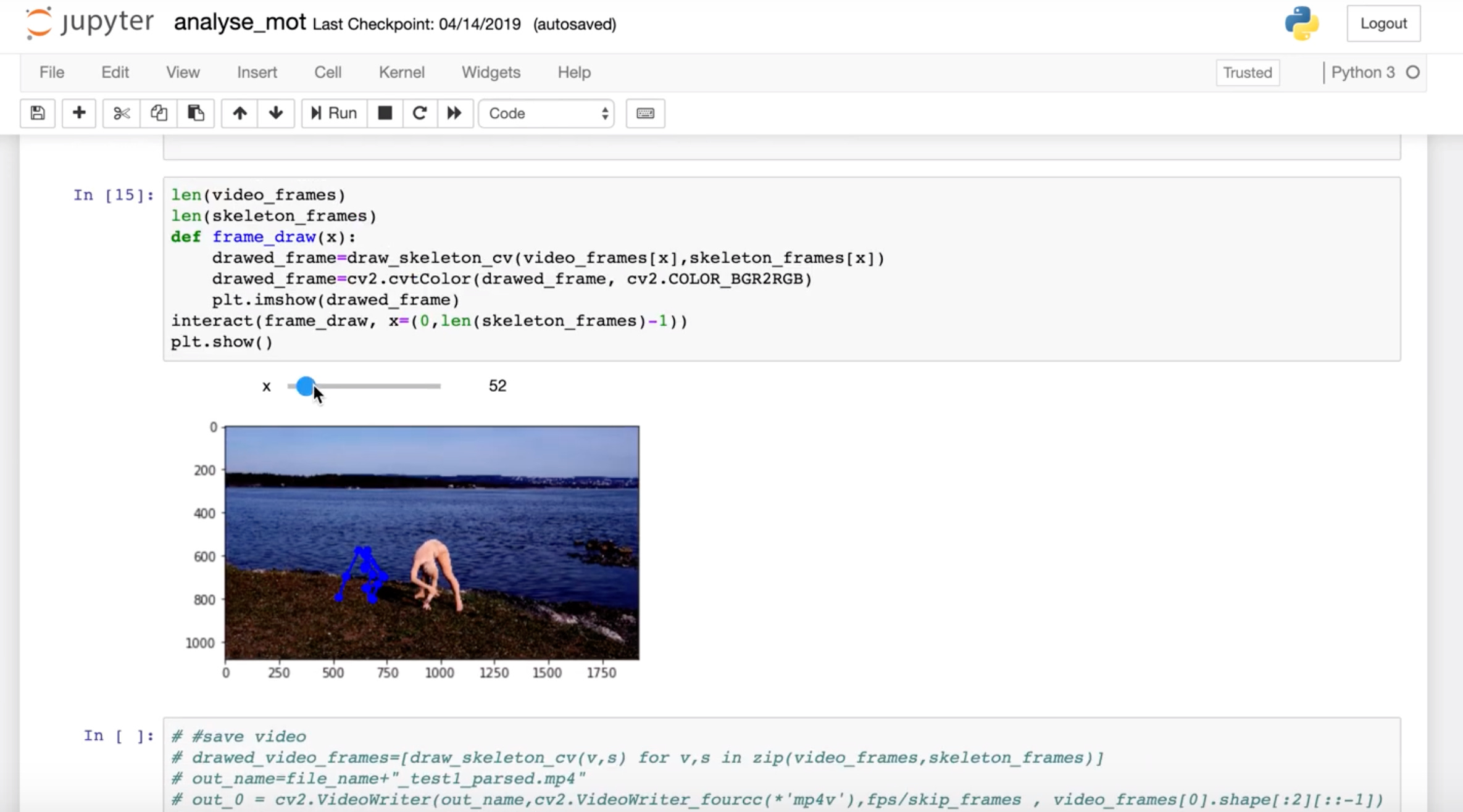Image resolution: width=1463 pixels, height=812 pixels.
Task: Cut selected cells with the scissors icon
Action: pyautogui.click(x=122, y=113)
